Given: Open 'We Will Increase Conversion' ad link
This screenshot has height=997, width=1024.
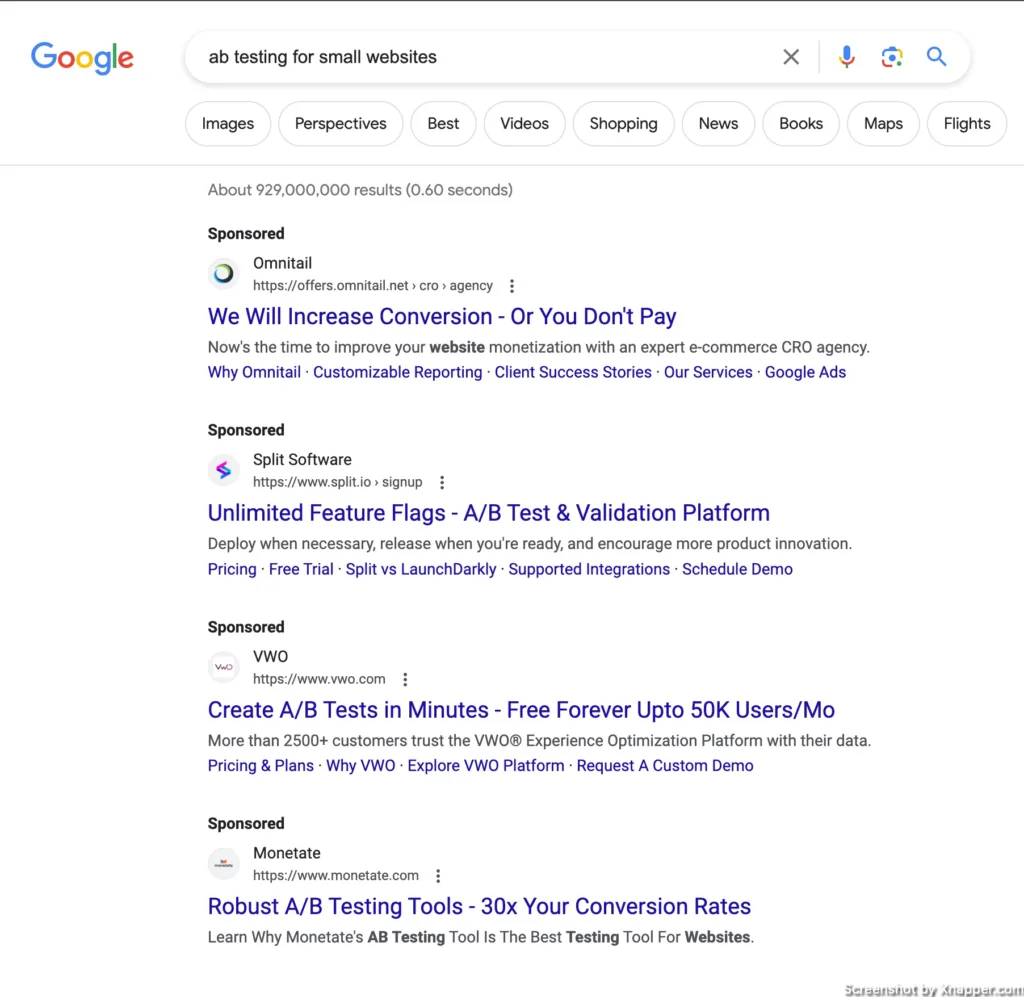Looking at the screenshot, I should pyautogui.click(x=442, y=317).
